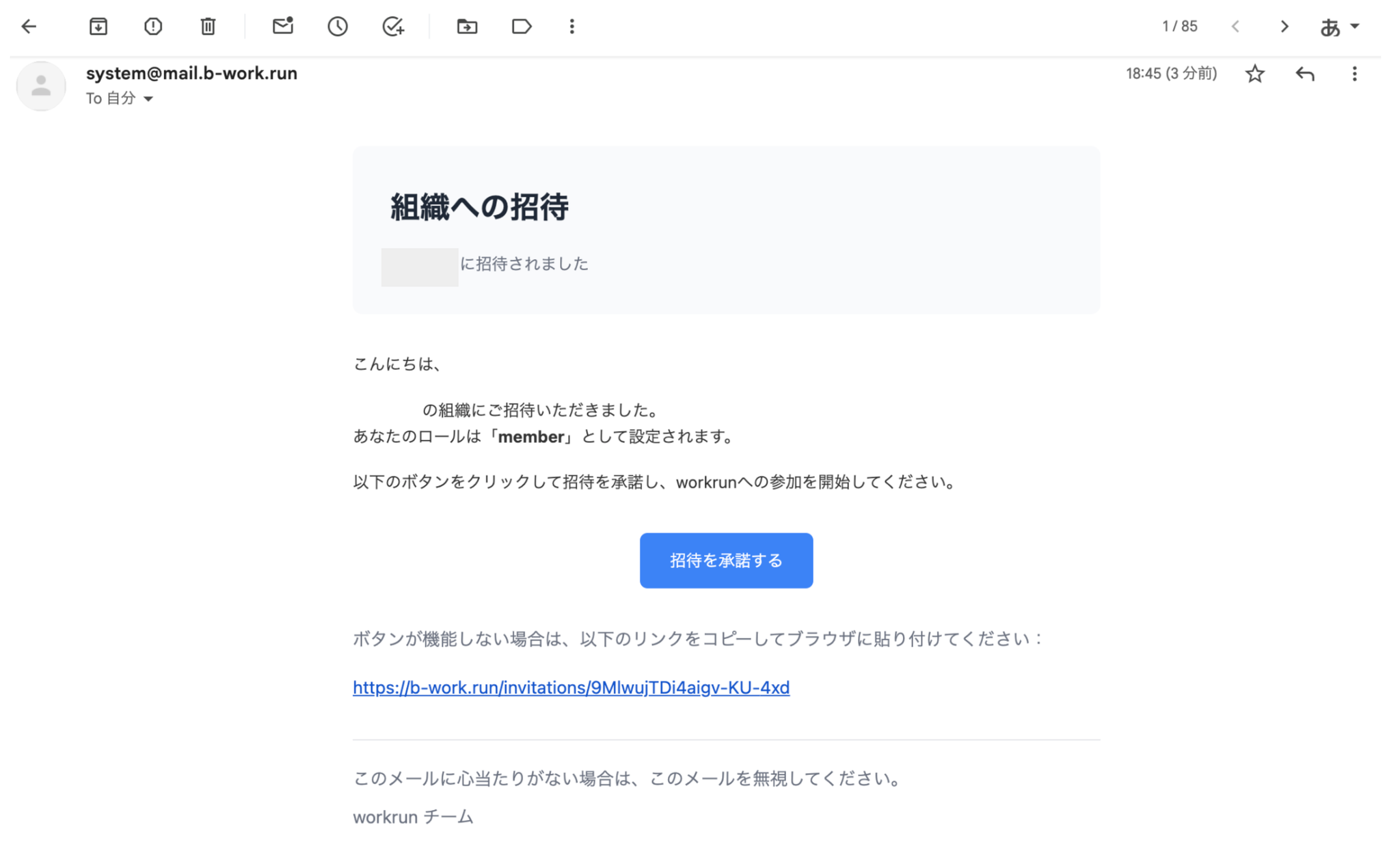Delete this email with trash icon
Viewport: 1400px width, 853px height.
pyautogui.click(x=208, y=27)
